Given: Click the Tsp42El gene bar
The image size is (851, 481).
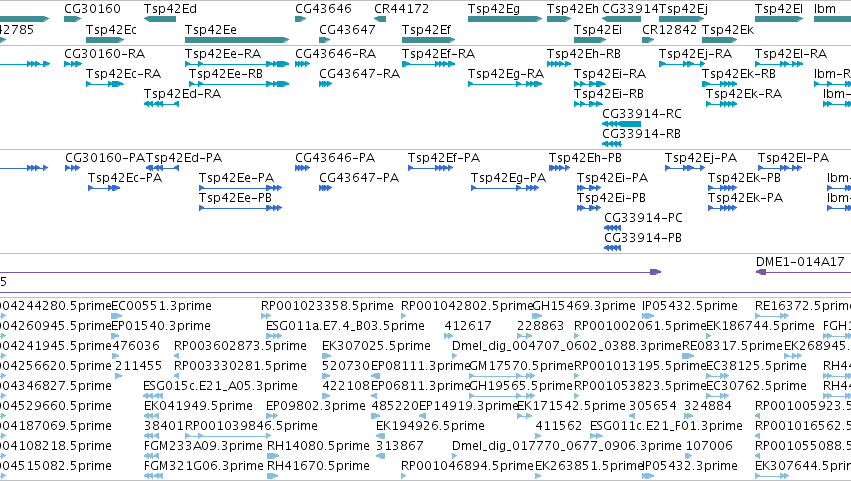Looking at the screenshot, I should (x=779, y=19).
